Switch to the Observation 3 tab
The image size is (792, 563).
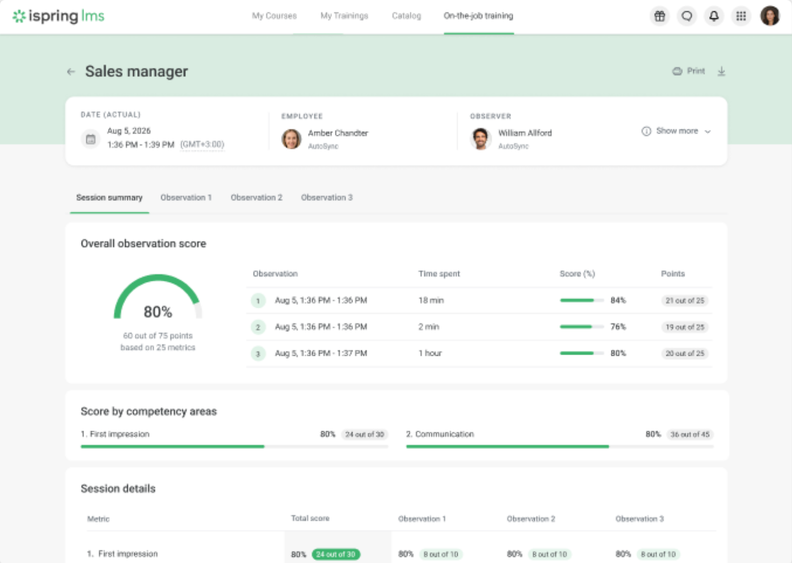(327, 197)
